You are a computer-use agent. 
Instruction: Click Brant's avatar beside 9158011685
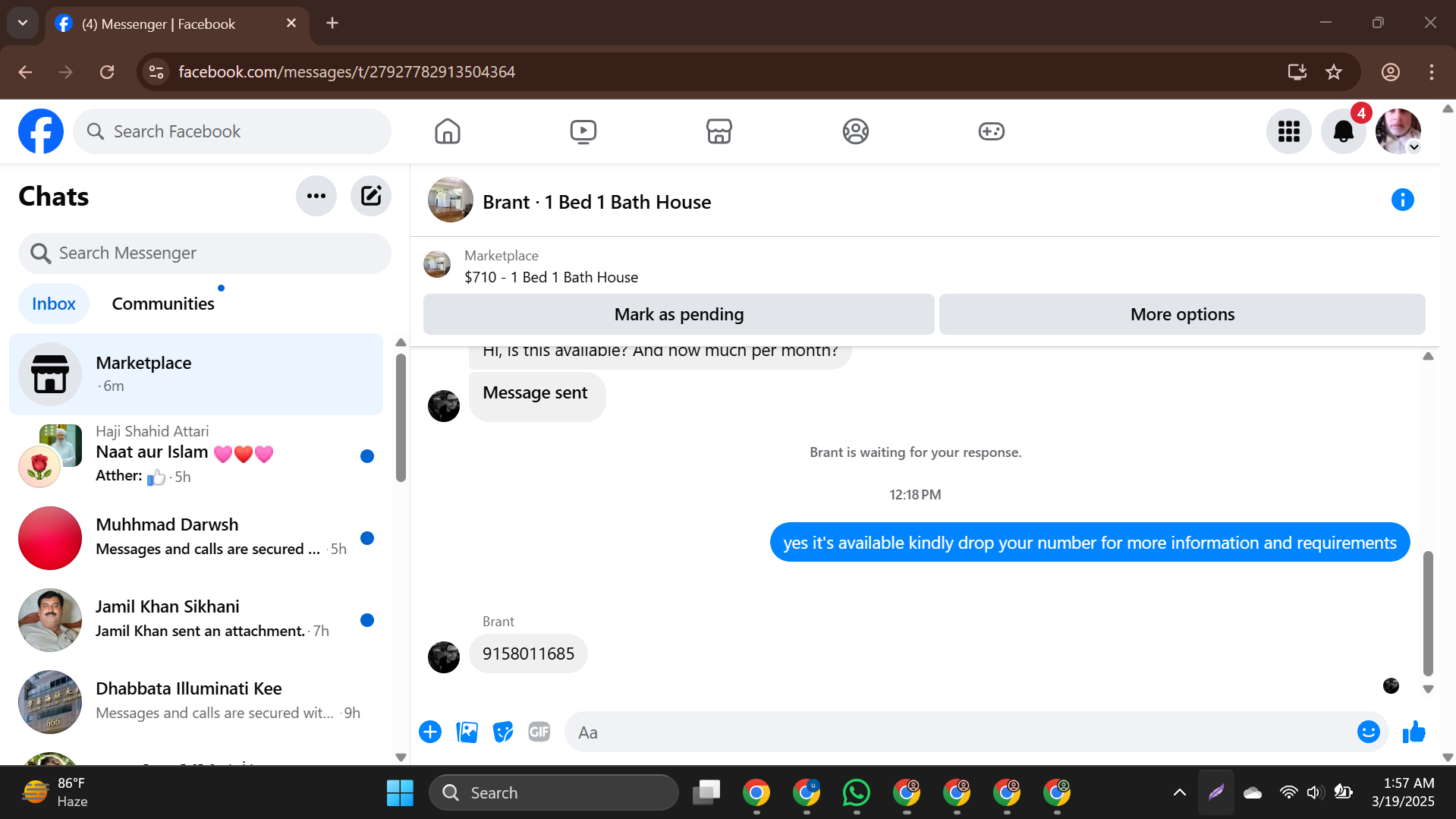click(x=444, y=657)
